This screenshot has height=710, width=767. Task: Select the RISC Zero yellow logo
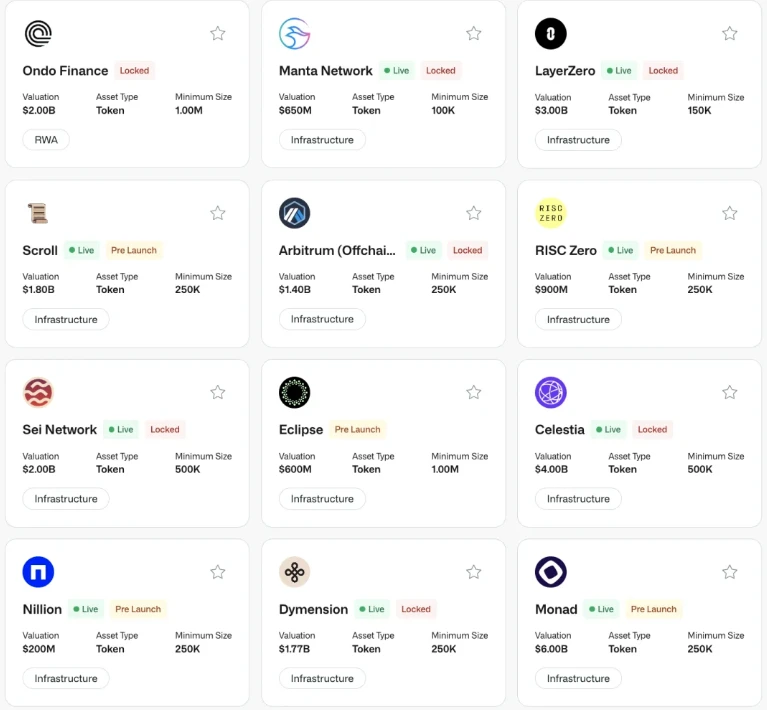pos(551,213)
